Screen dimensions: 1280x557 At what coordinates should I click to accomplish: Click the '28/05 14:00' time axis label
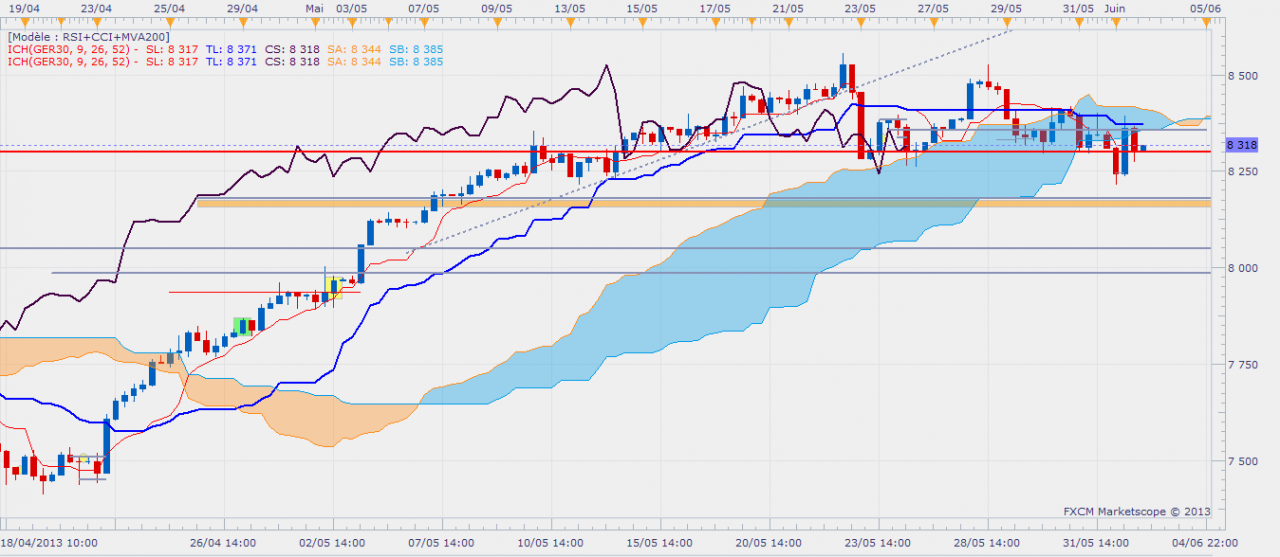pos(987,541)
